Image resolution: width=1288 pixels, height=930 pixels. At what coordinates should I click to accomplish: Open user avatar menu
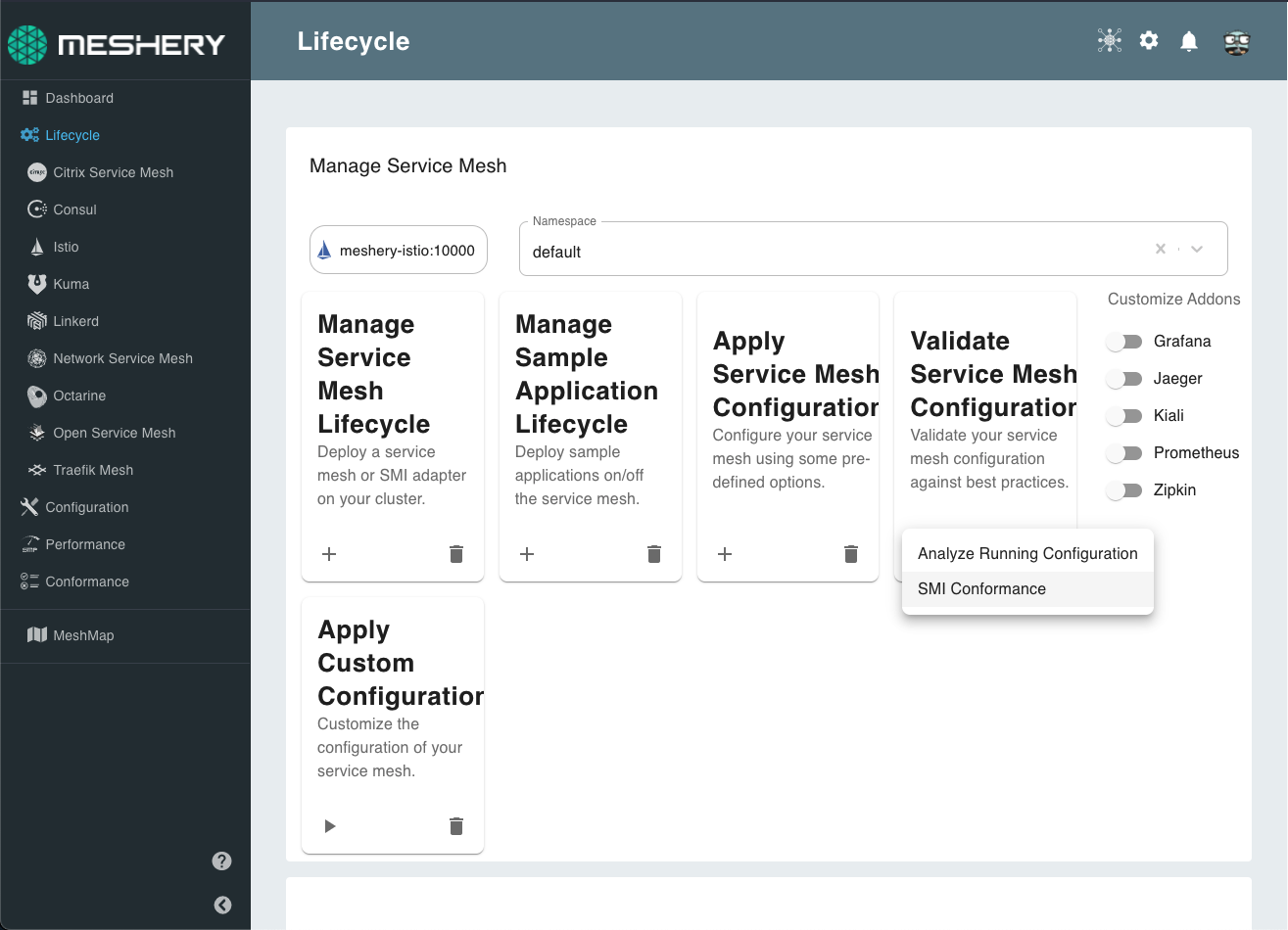click(1237, 41)
